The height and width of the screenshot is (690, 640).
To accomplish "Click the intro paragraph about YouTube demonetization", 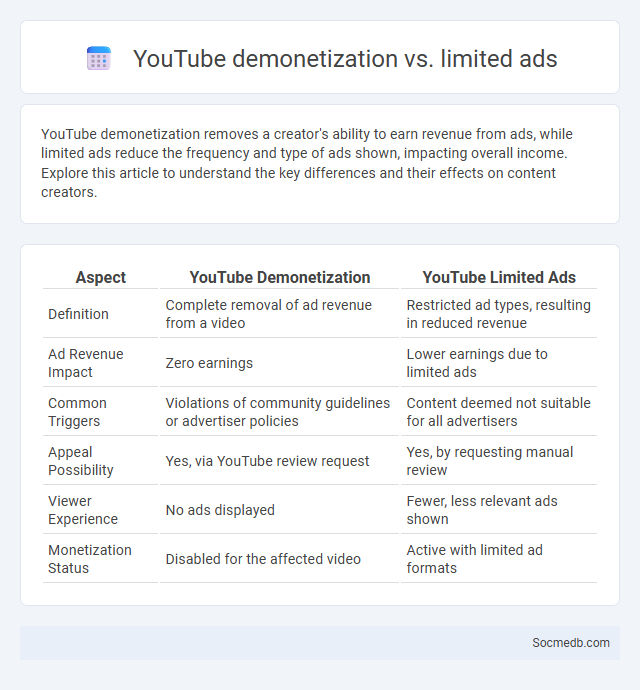I will click(x=307, y=163).
